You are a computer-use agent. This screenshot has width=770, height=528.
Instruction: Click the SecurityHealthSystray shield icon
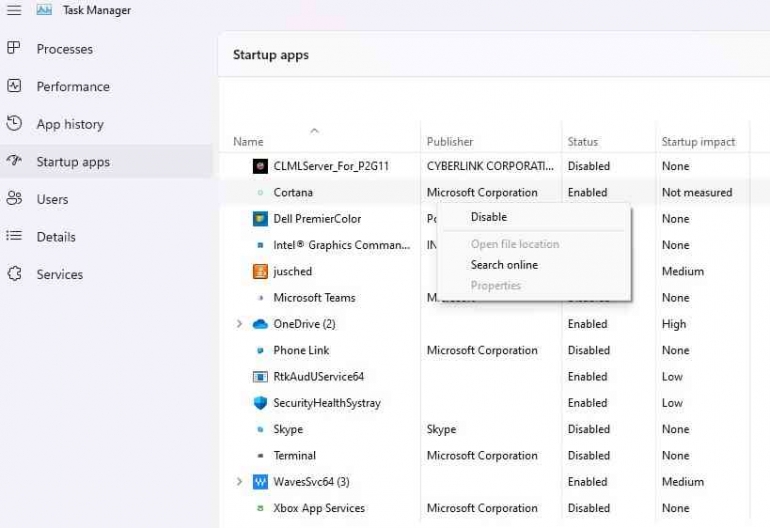coord(260,403)
